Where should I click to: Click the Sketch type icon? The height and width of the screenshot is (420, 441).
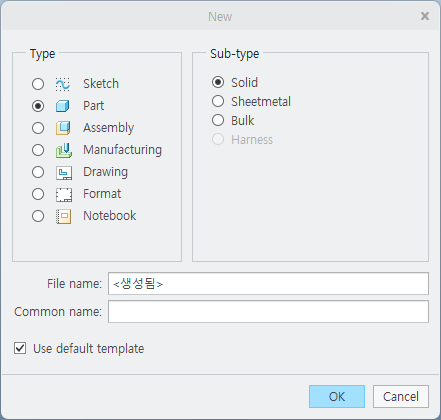tap(63, 84)
